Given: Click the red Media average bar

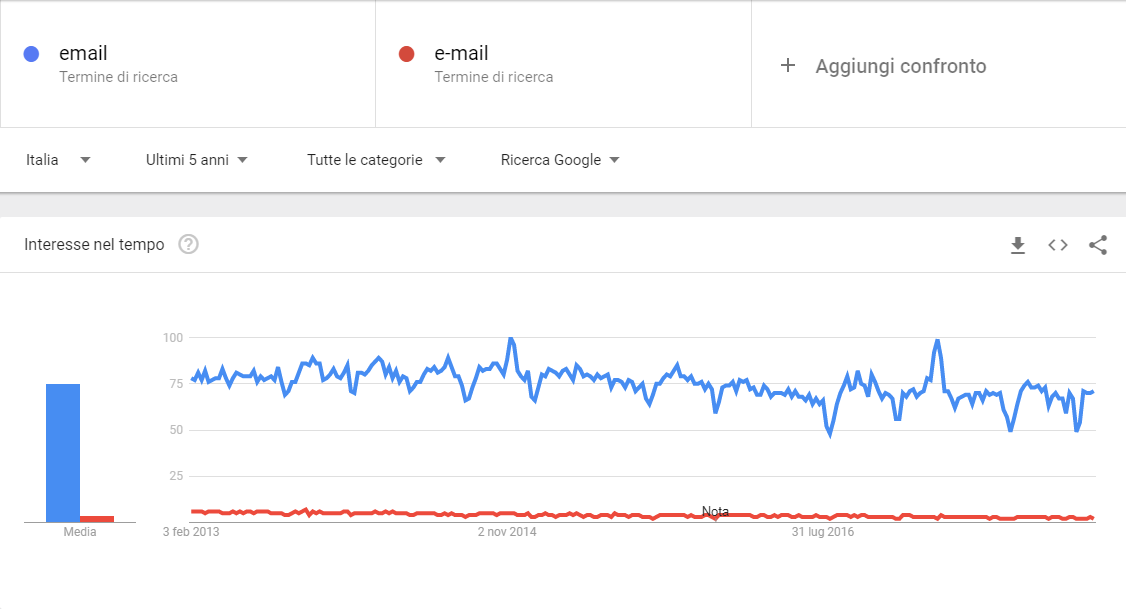Looking at the screenshot, I should [x=97, y=519].
